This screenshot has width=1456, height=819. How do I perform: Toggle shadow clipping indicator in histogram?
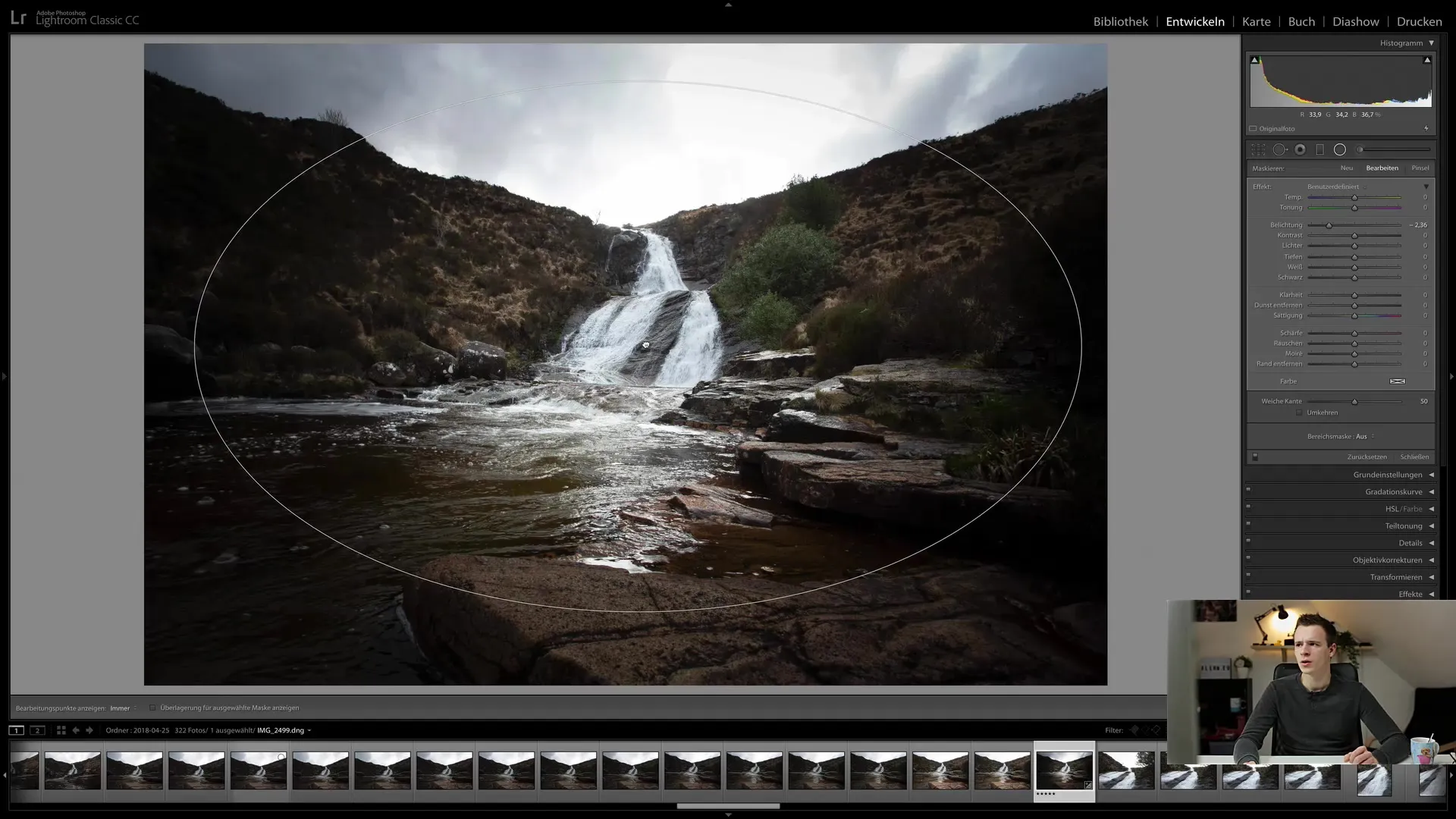tap(1254, 60)
